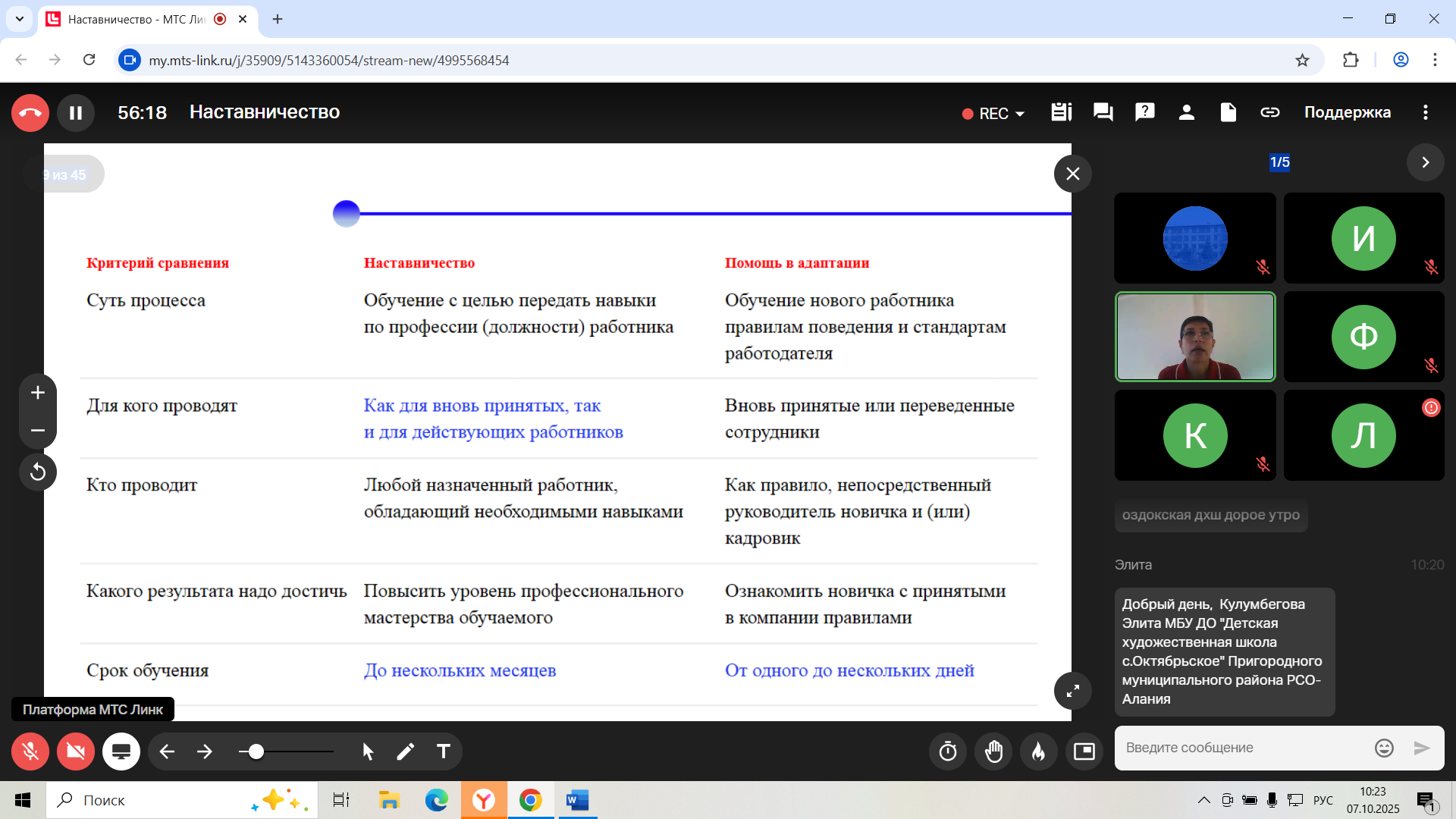1456x819 pixels.
Task: Open the questions panel icon
Action: [x=1144, y=112]
